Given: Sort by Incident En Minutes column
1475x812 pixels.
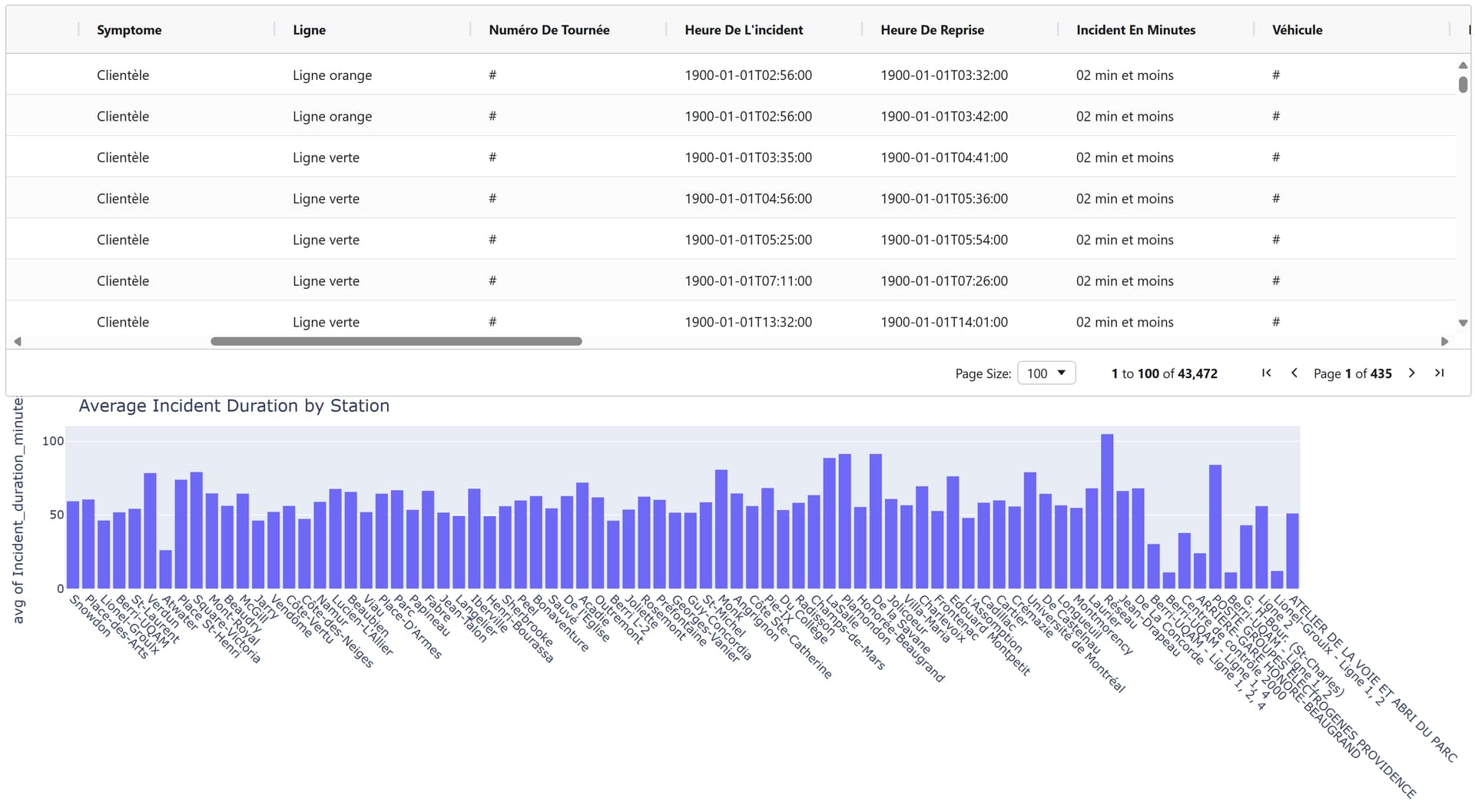Looking at the screenshot, I should [1135, 30].
